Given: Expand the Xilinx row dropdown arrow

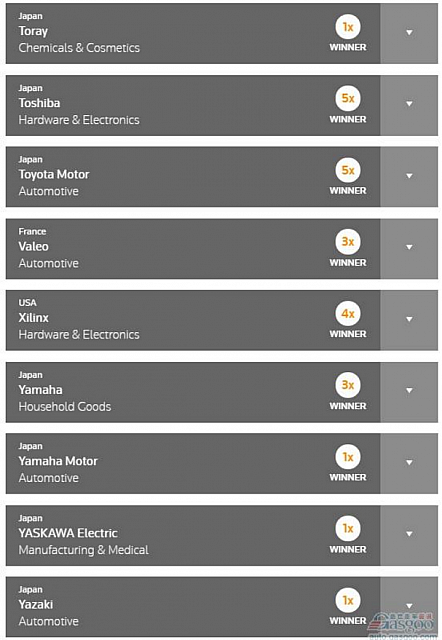Looking at the screenshot, I should click(409, 320).
